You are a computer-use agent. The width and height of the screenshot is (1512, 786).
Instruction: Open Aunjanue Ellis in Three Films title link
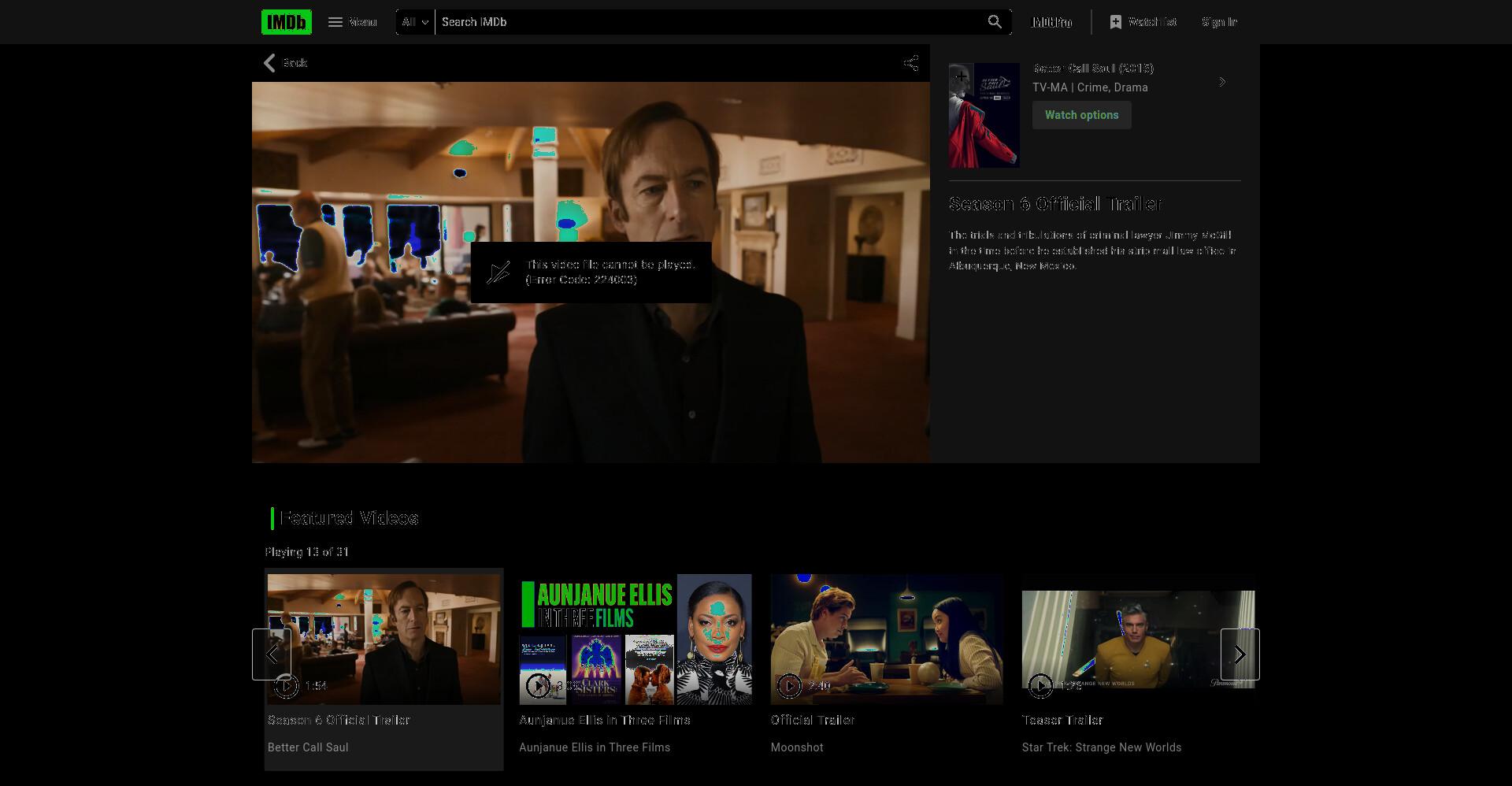pyautogui.click(x=605, y=720)
